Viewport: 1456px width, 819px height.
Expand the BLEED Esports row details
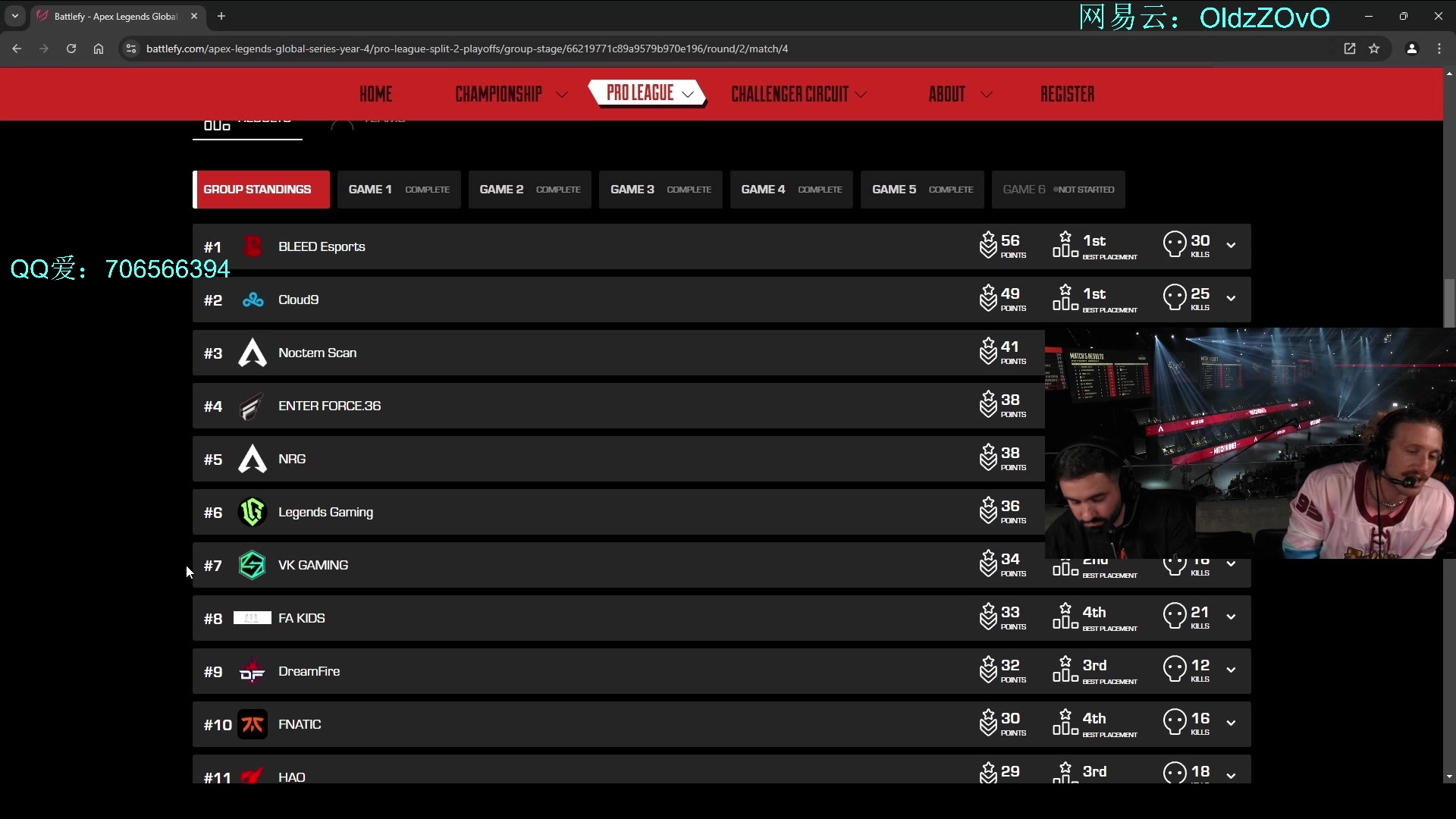point(1231,245)
